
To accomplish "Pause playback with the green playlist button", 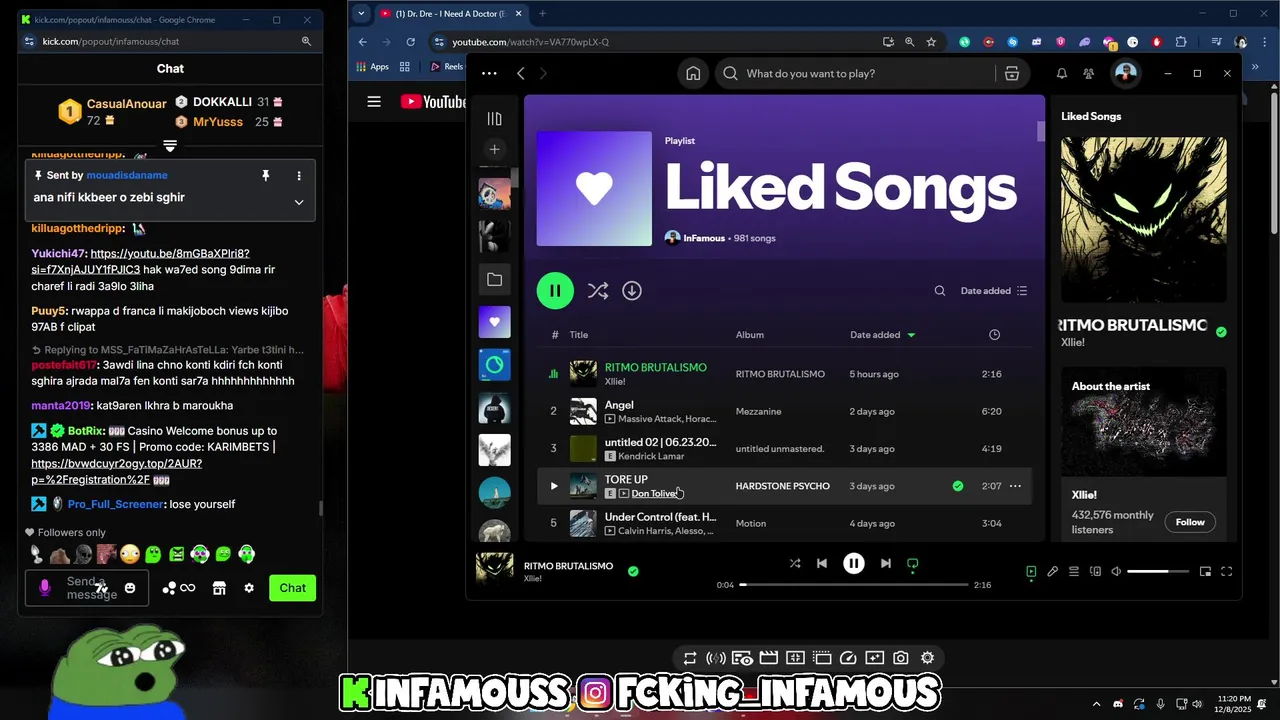I will coord(555,291).
